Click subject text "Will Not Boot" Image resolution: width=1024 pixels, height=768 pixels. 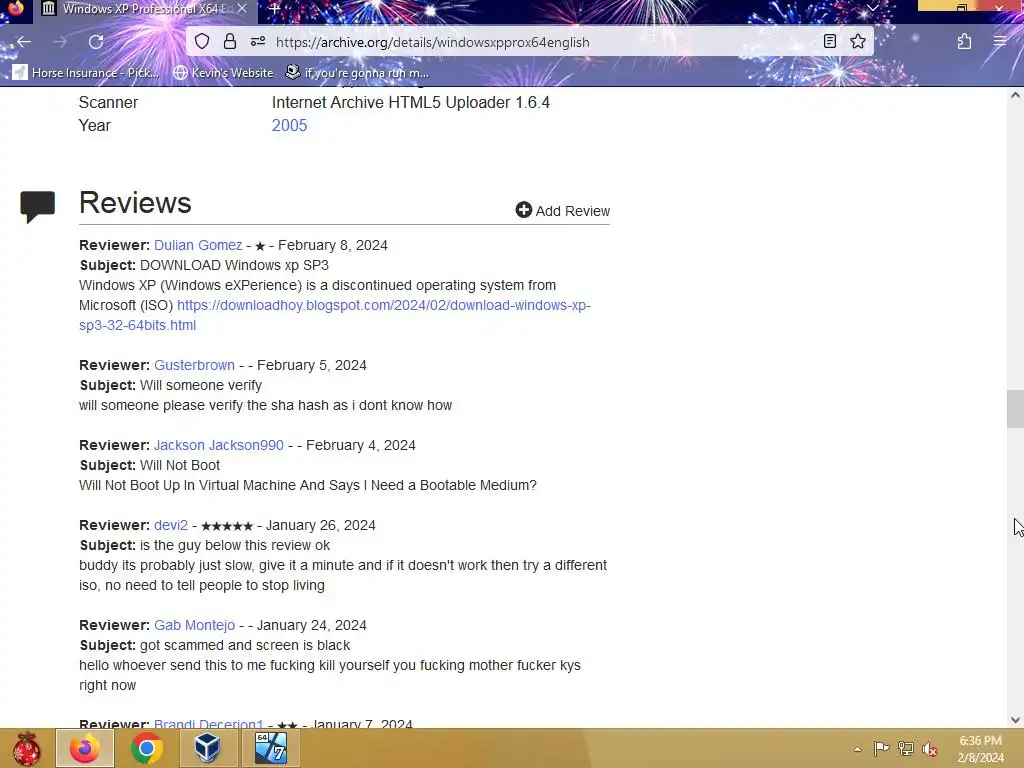click(180, 465)
